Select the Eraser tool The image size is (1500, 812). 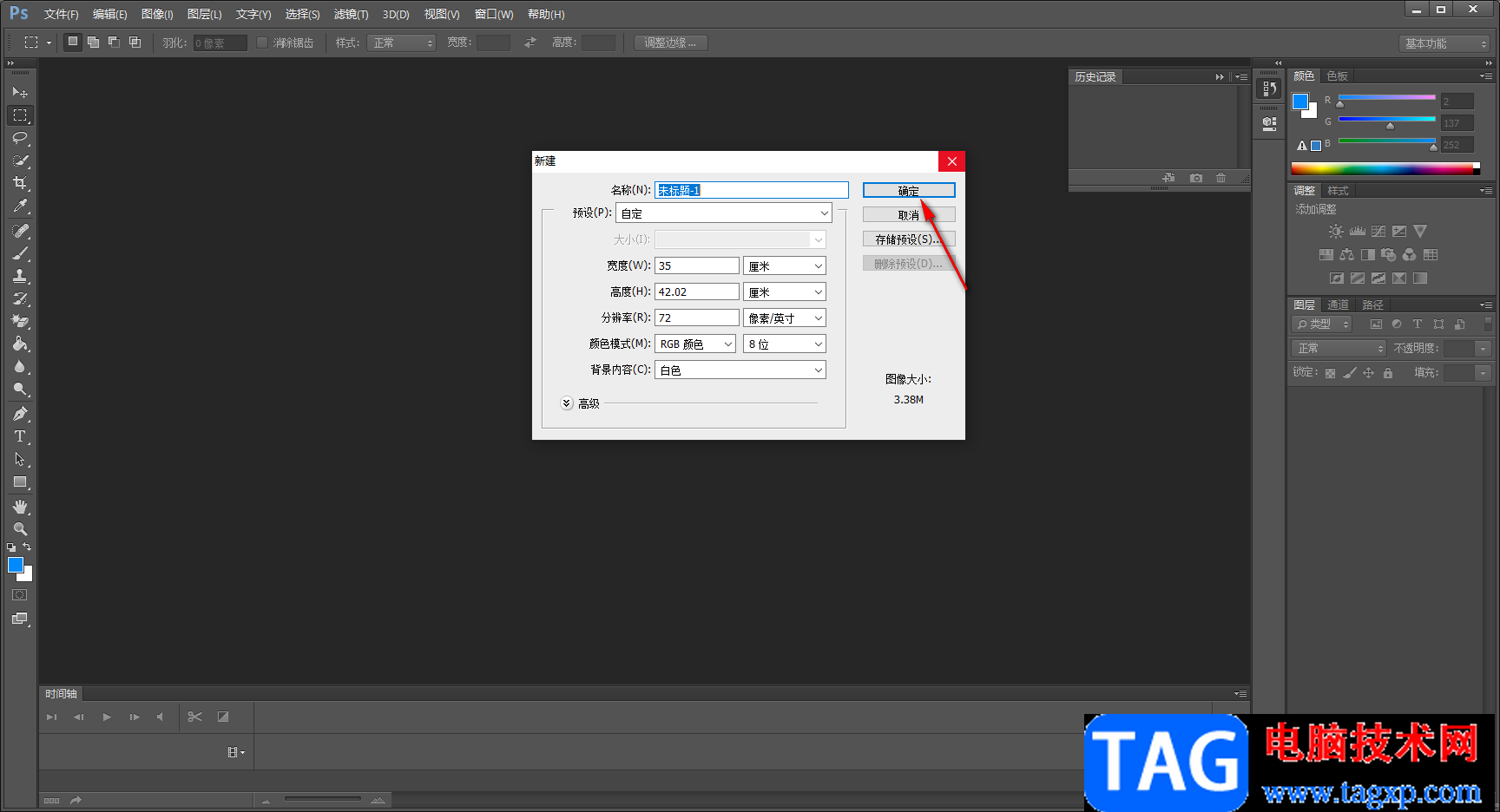[20, 321]
